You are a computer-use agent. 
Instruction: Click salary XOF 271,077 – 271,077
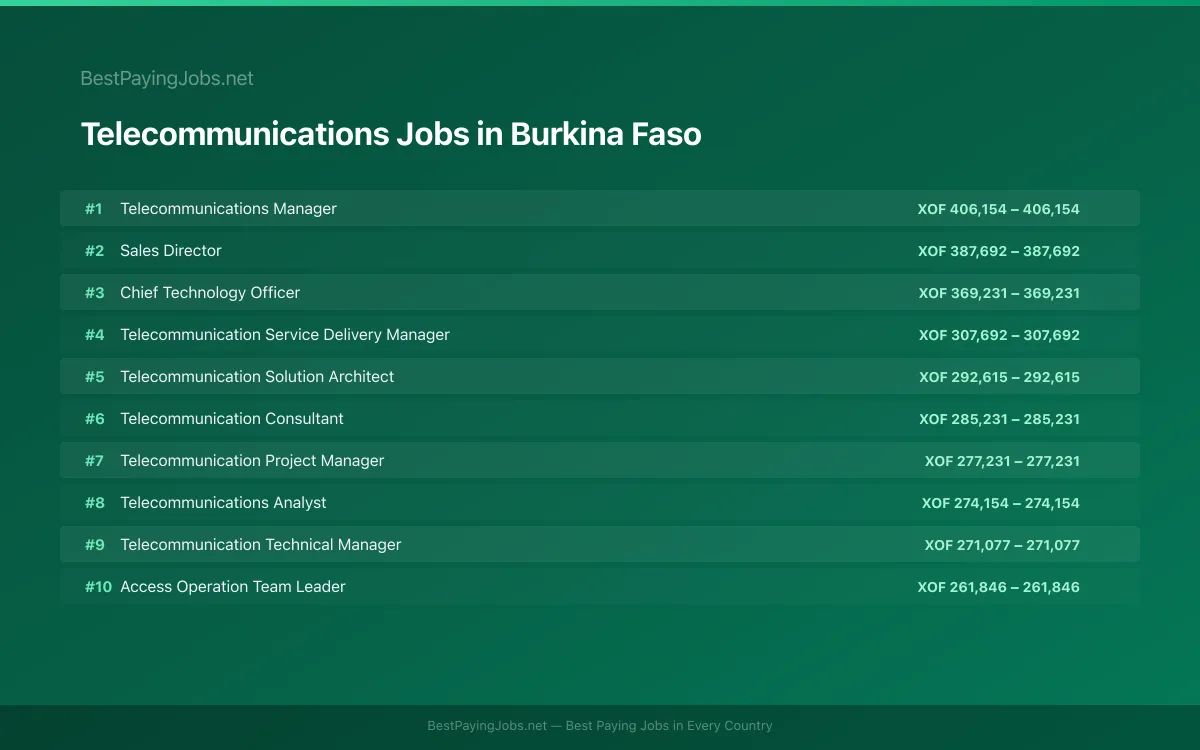[1002, 545]
